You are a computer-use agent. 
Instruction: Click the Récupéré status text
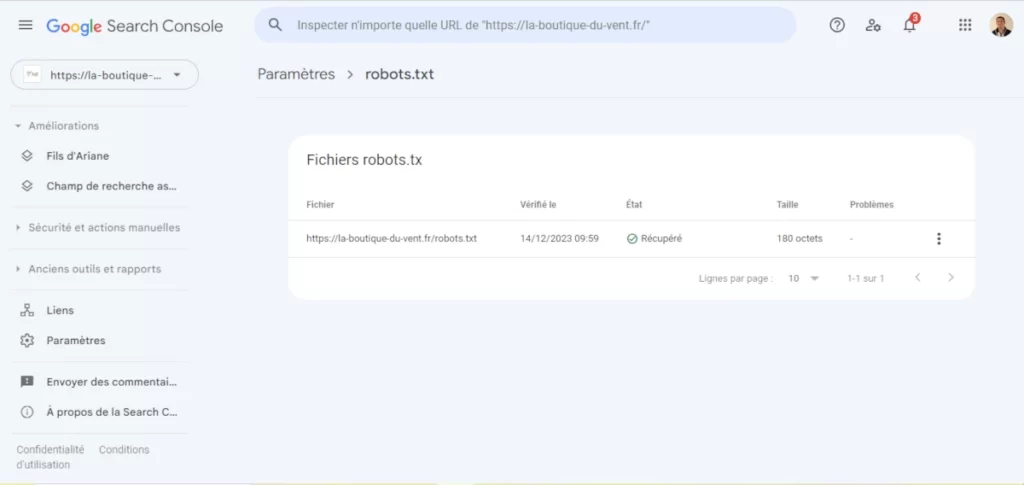pos(661,239)
